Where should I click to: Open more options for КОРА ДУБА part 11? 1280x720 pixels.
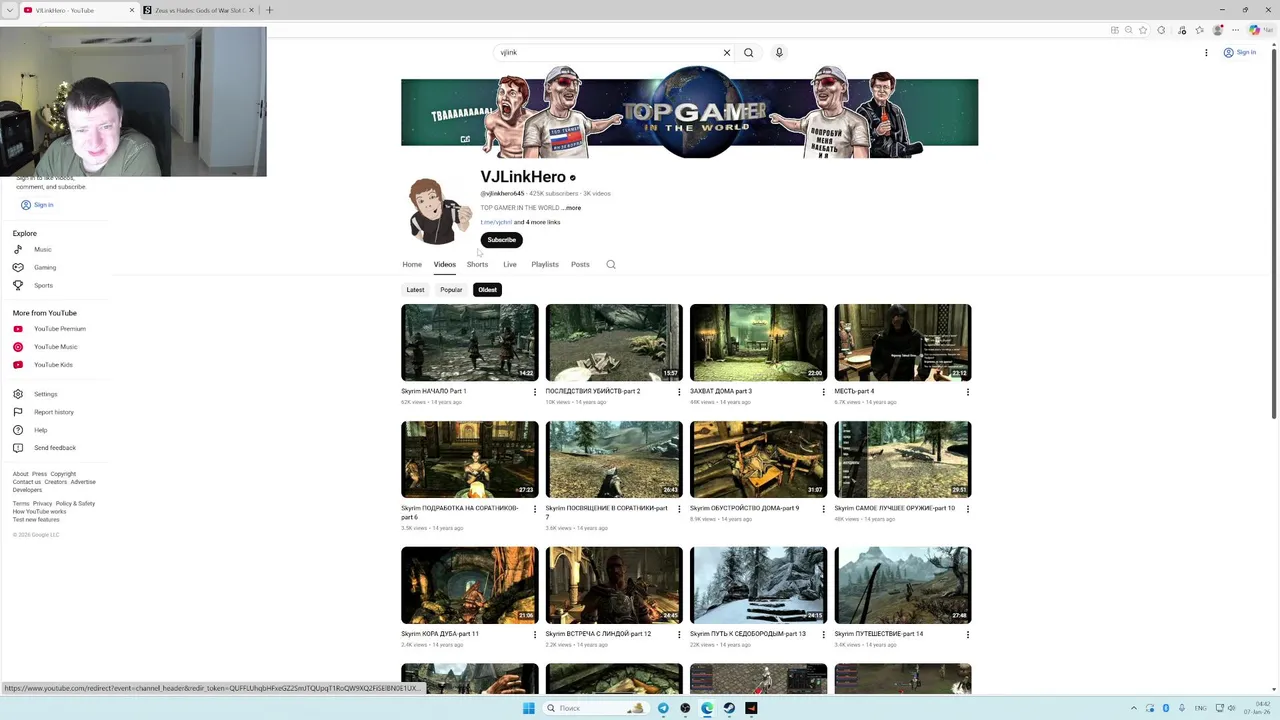point(535,634)
